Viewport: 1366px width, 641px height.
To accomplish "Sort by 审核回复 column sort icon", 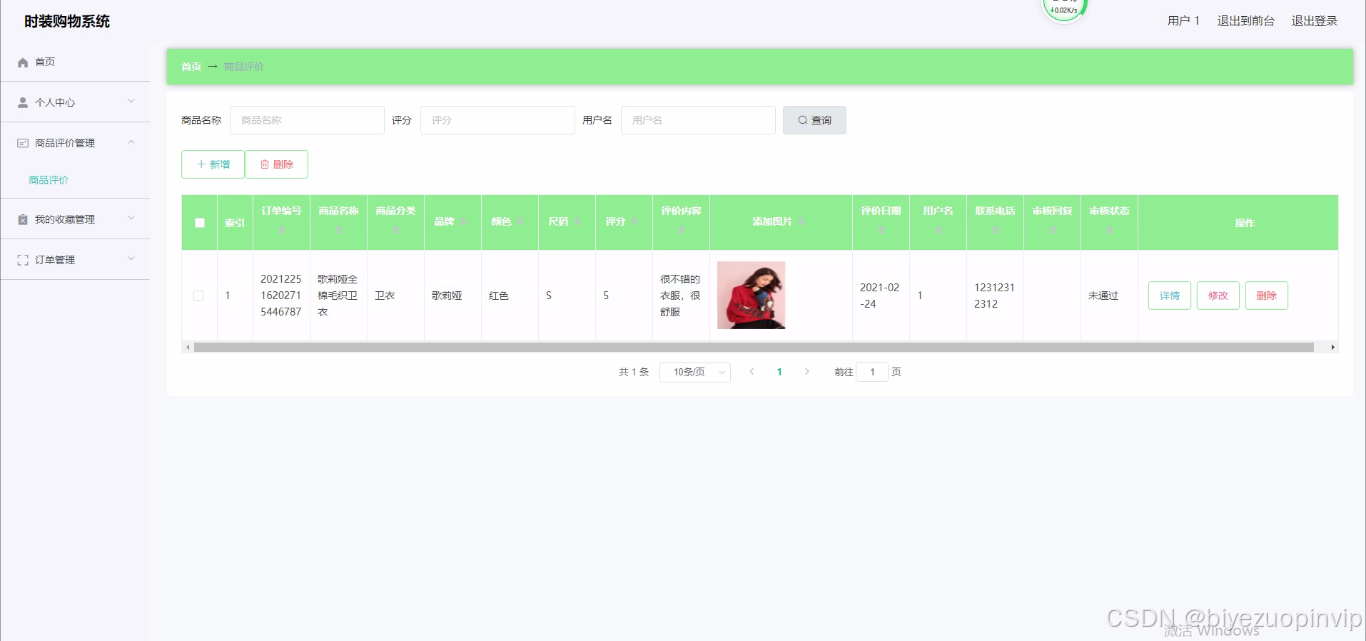I will tap(1052, 232).
